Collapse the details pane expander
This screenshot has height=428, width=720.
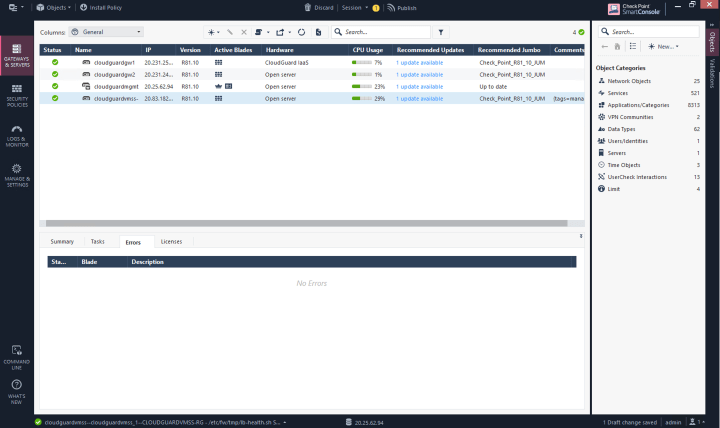click(581, 236)
